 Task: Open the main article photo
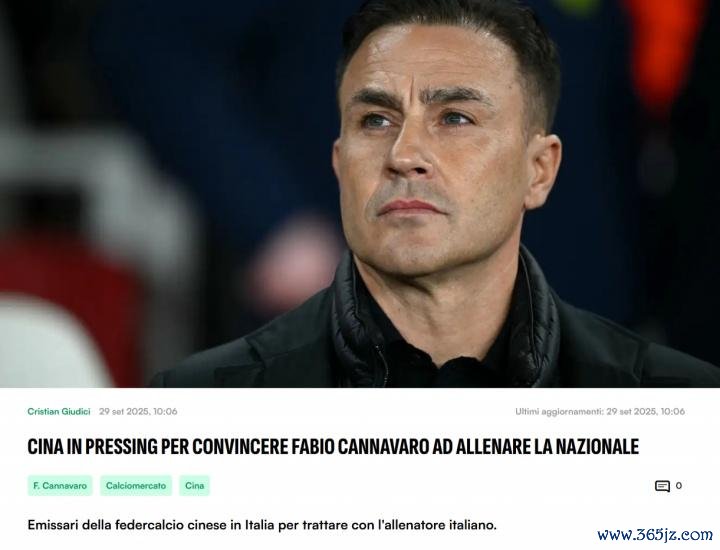pyautogui.click(x=360, y=194)
